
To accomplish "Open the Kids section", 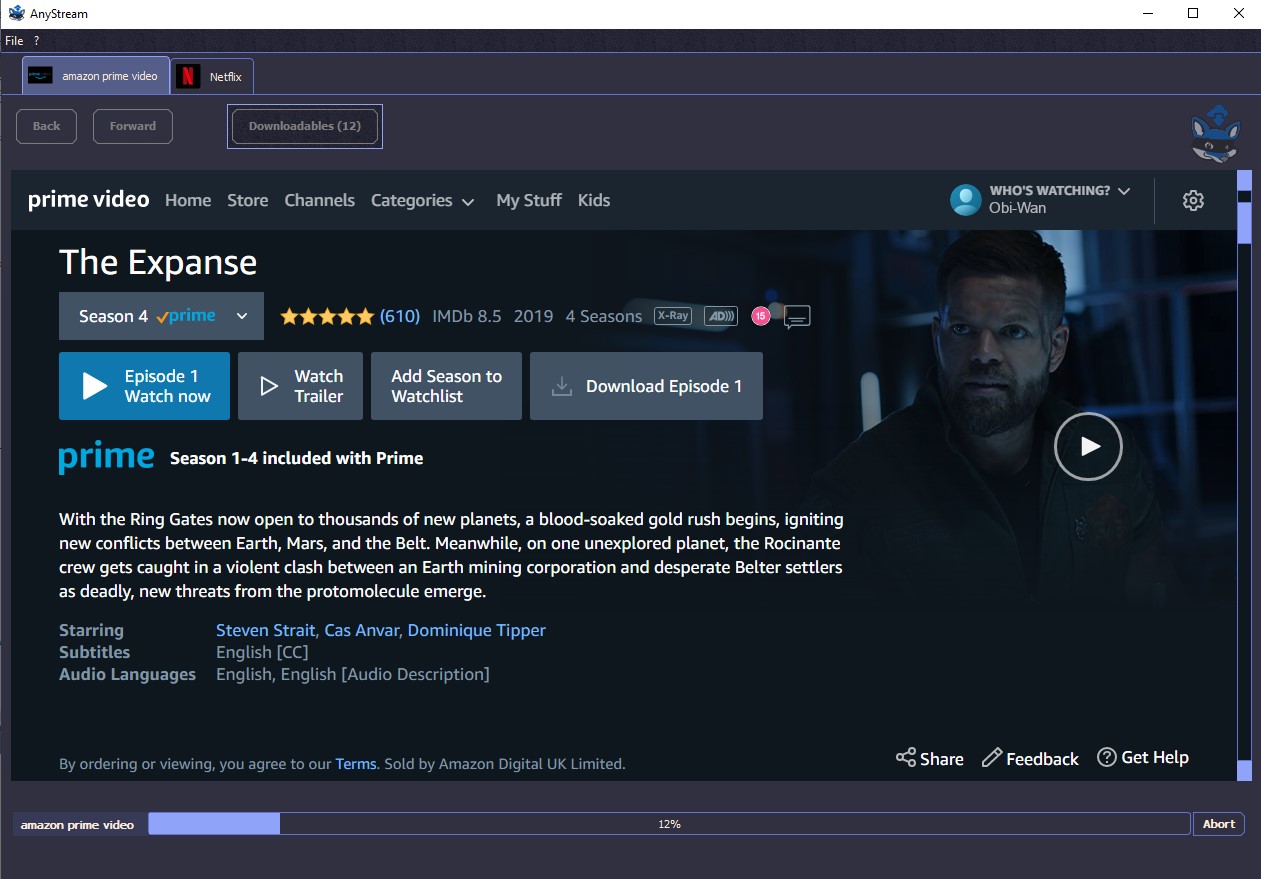I will 594,200.
